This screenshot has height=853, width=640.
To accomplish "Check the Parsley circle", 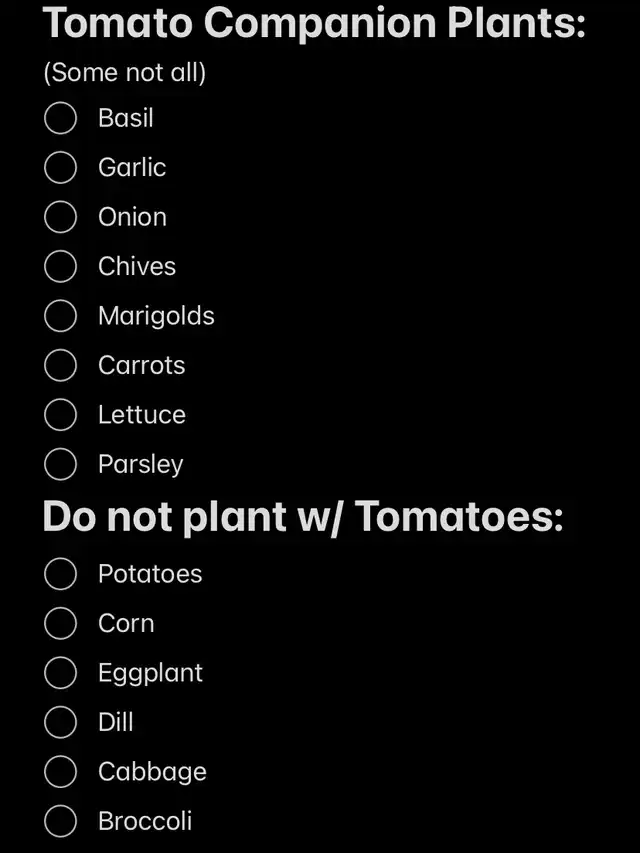I will (x=61, y=464).
